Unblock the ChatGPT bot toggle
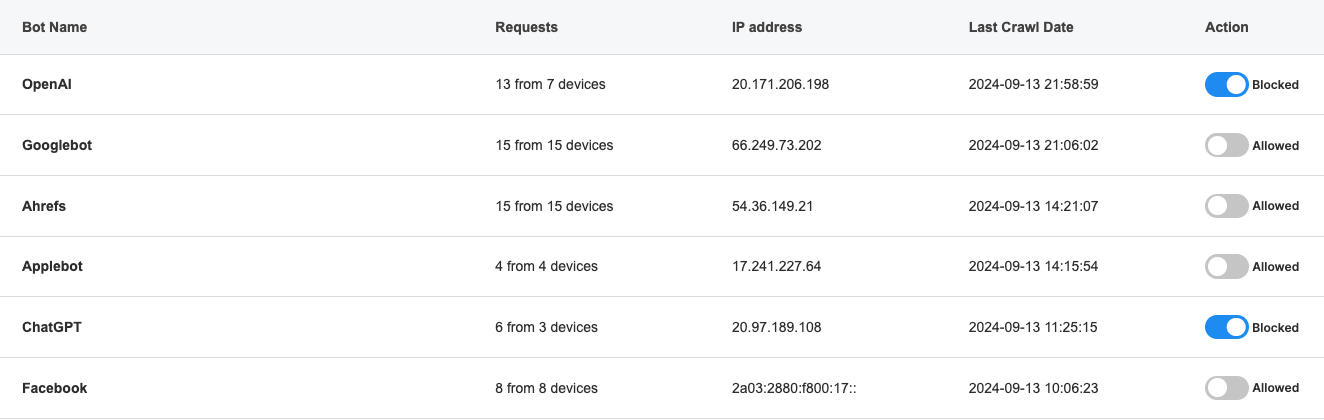 (x=1226, y=328)
